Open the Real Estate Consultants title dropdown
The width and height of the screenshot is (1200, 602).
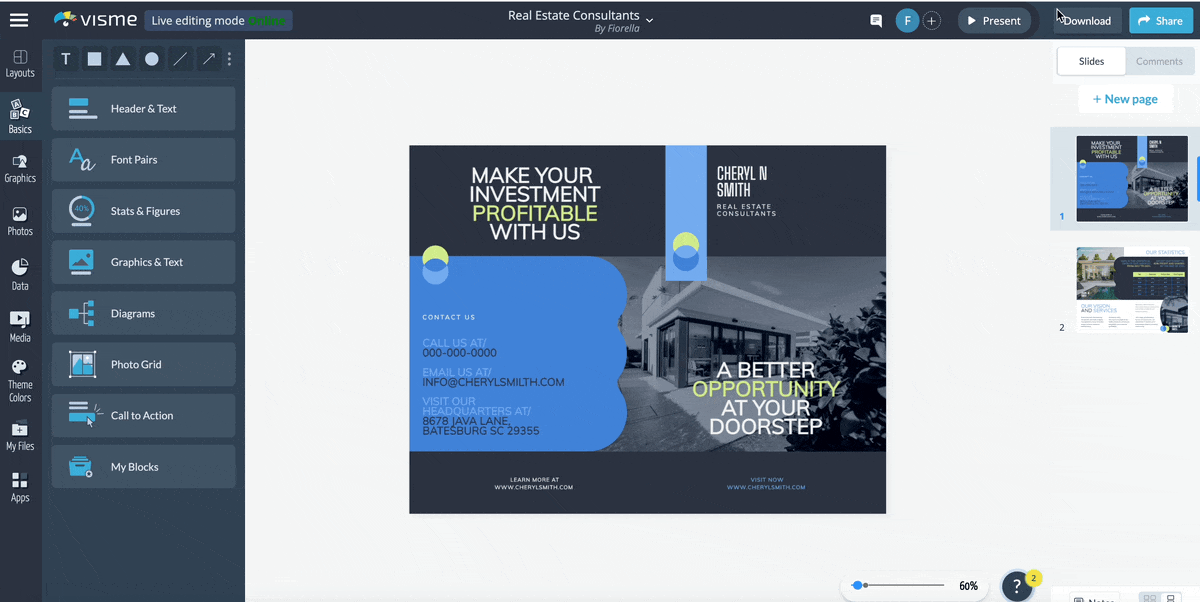click(x=649, y=19)
